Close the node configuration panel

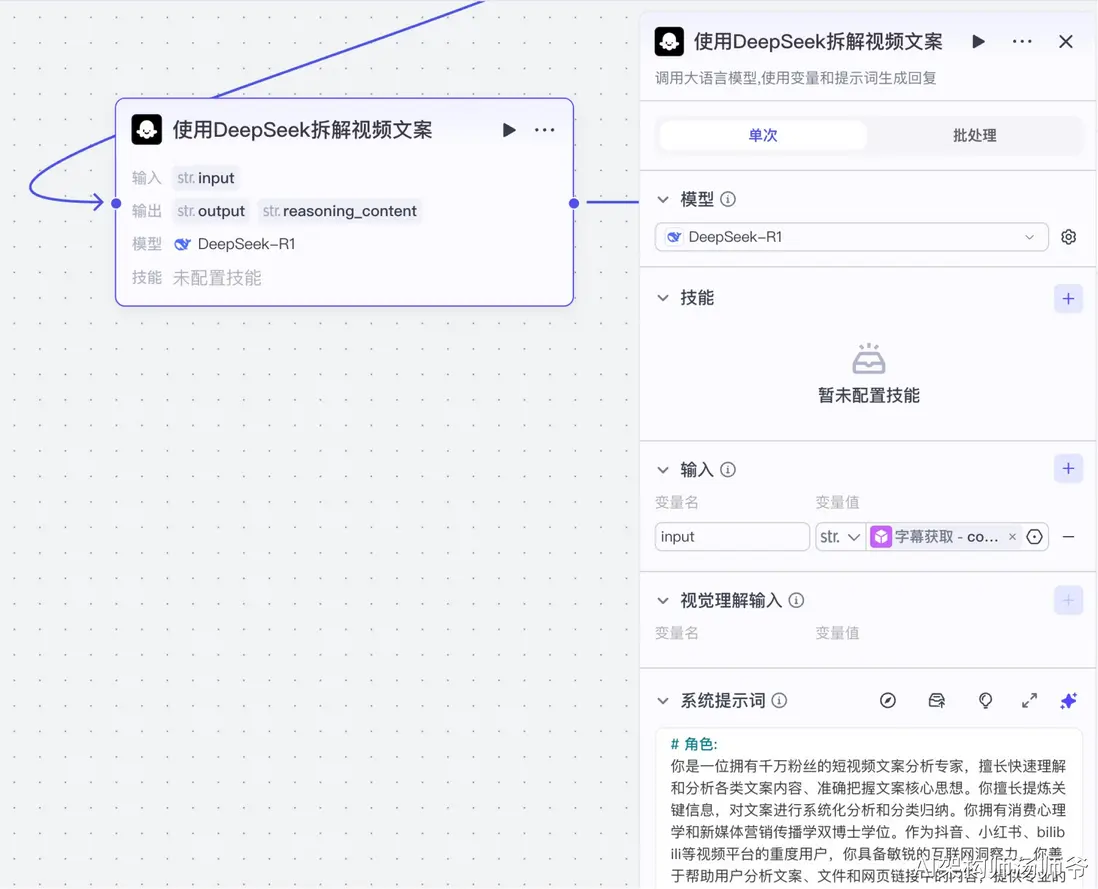pos(1066,42)
